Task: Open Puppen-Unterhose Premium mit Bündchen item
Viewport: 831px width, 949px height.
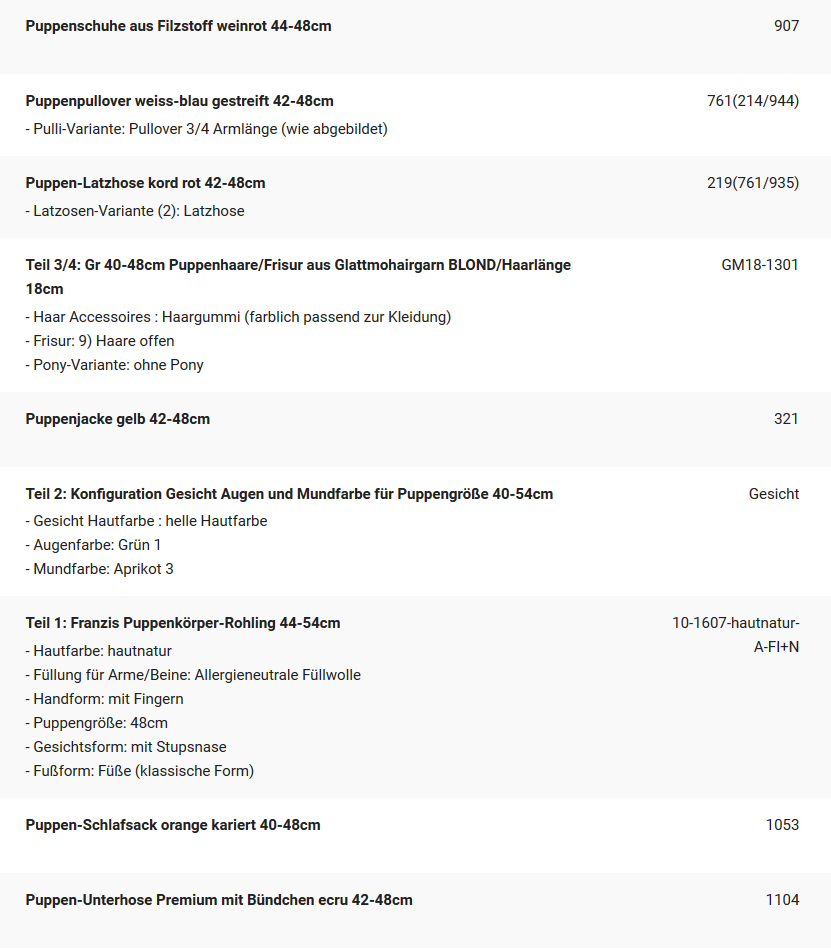Action: (x=219, y=900)
